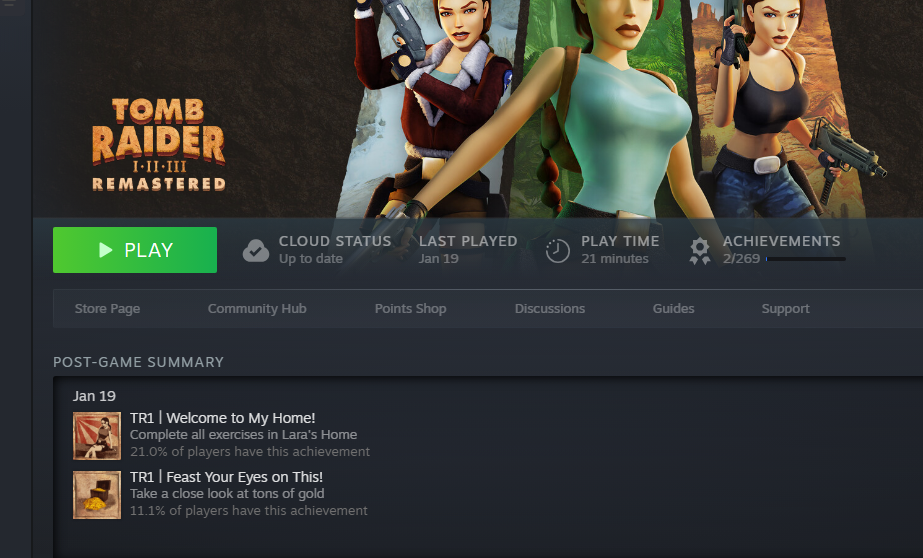Click the Tomb Raider I-II-III Remastered logo
Image resolution: width=923 pixels, height=558 pixels.
click(x=159, y=145)
